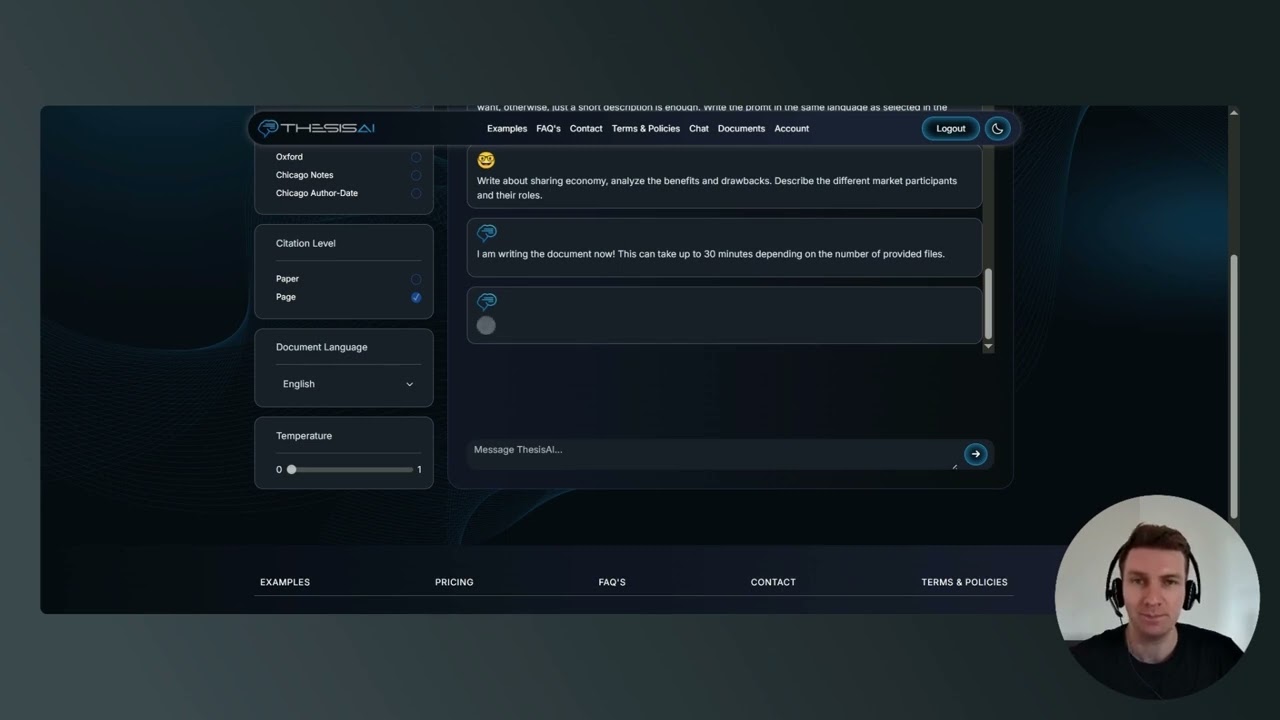This screenshot has width=1280, height=720.
Task: Click the "Document Language" heading
Action: [322, 347]
